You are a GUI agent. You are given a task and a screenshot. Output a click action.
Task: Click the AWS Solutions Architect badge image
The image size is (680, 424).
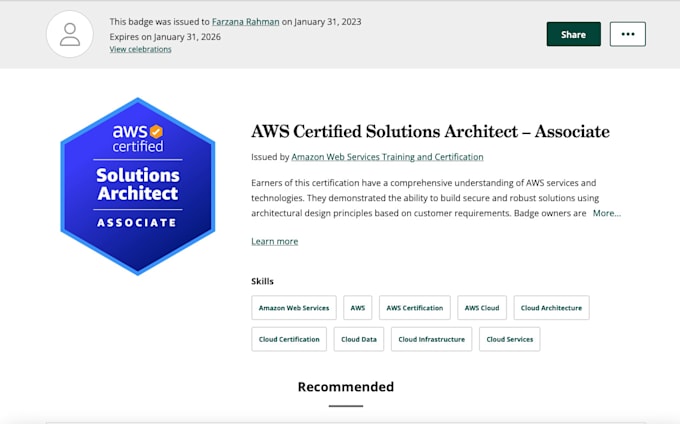(138, 186)
